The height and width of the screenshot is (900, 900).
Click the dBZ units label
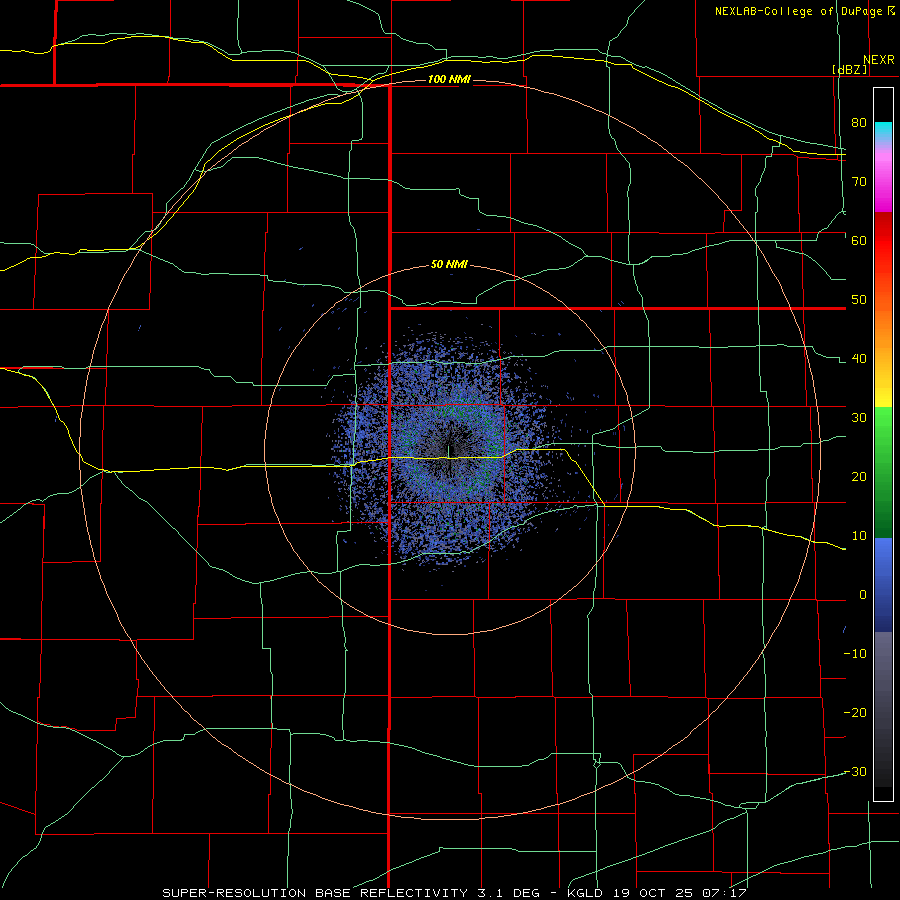click(849, 69)
